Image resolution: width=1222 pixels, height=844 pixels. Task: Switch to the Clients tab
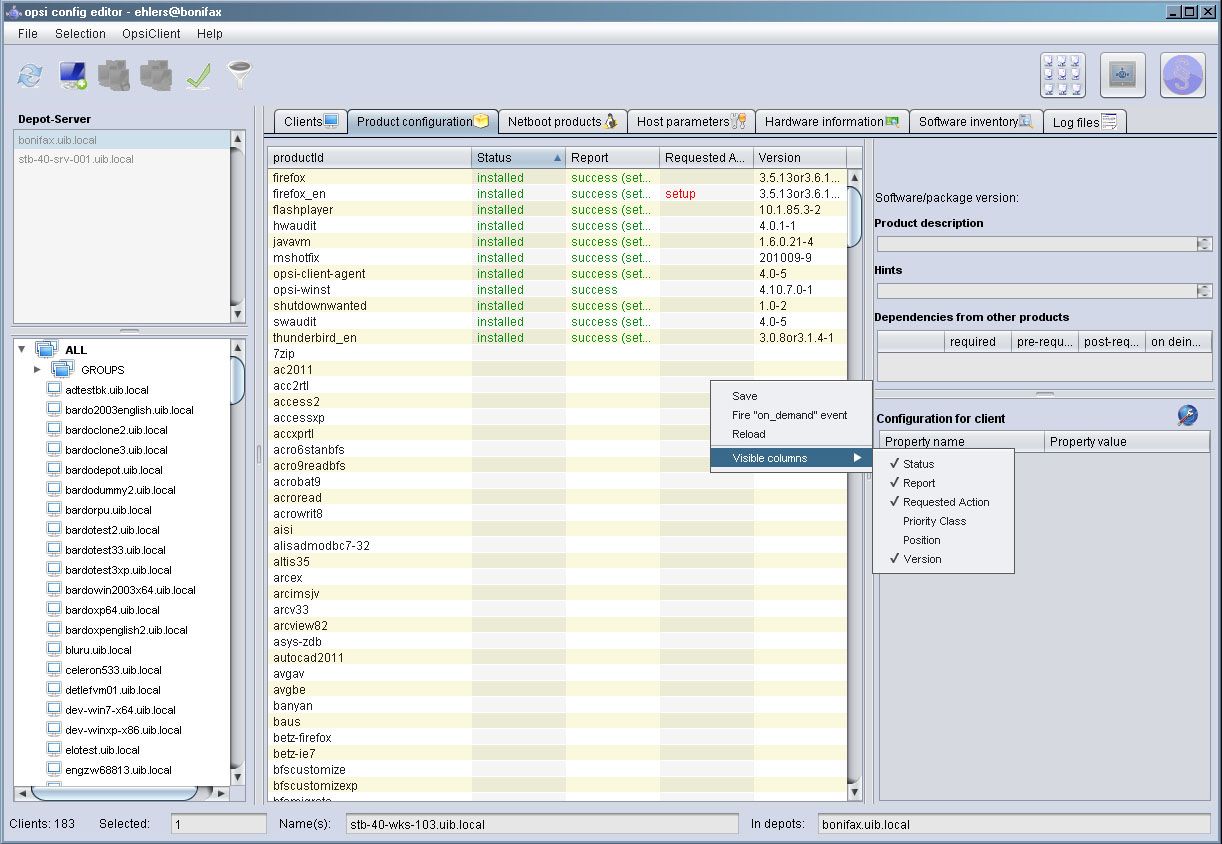pos(310,122)
